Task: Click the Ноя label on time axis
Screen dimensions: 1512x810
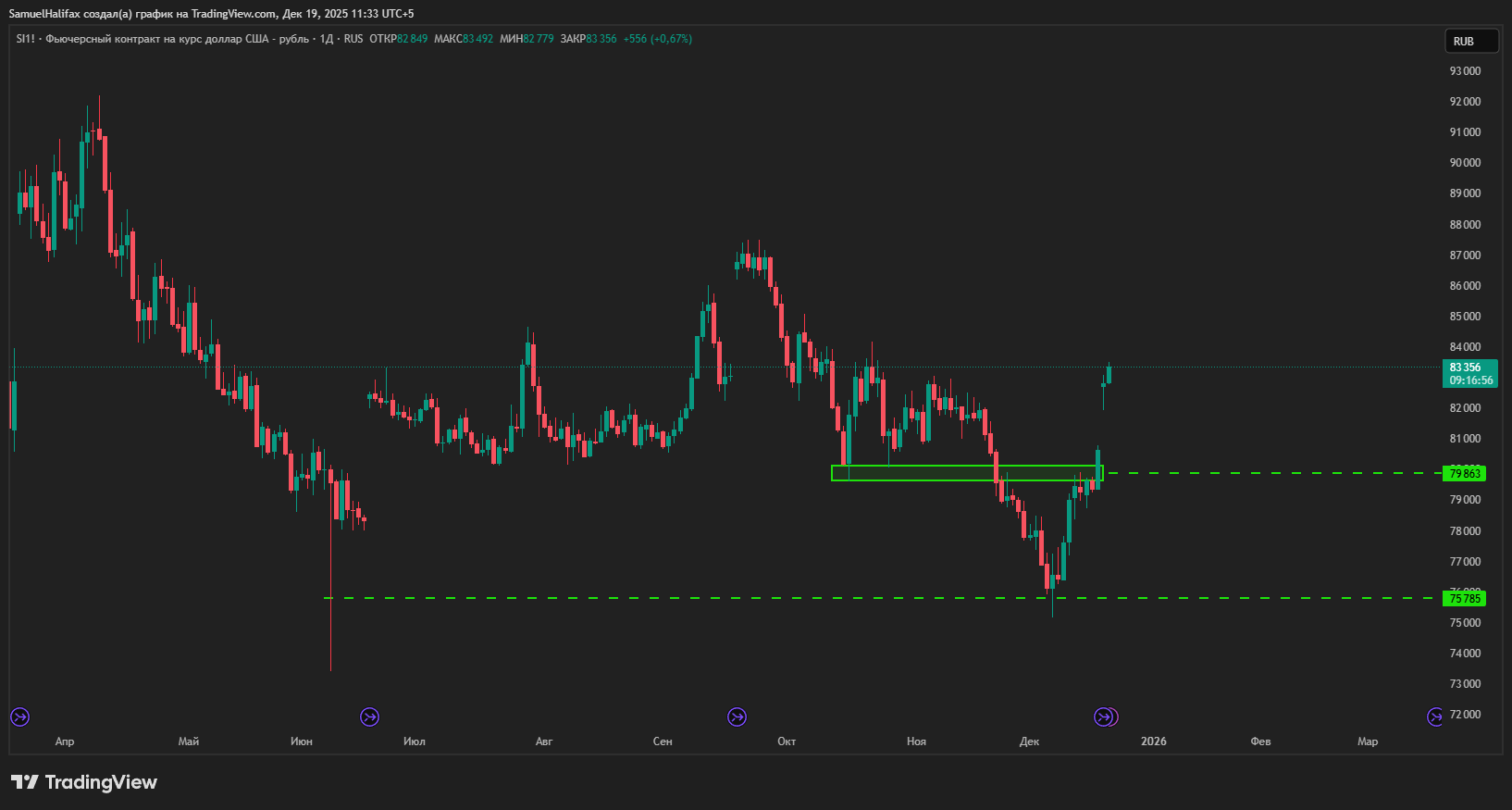Action: point(916,741)
